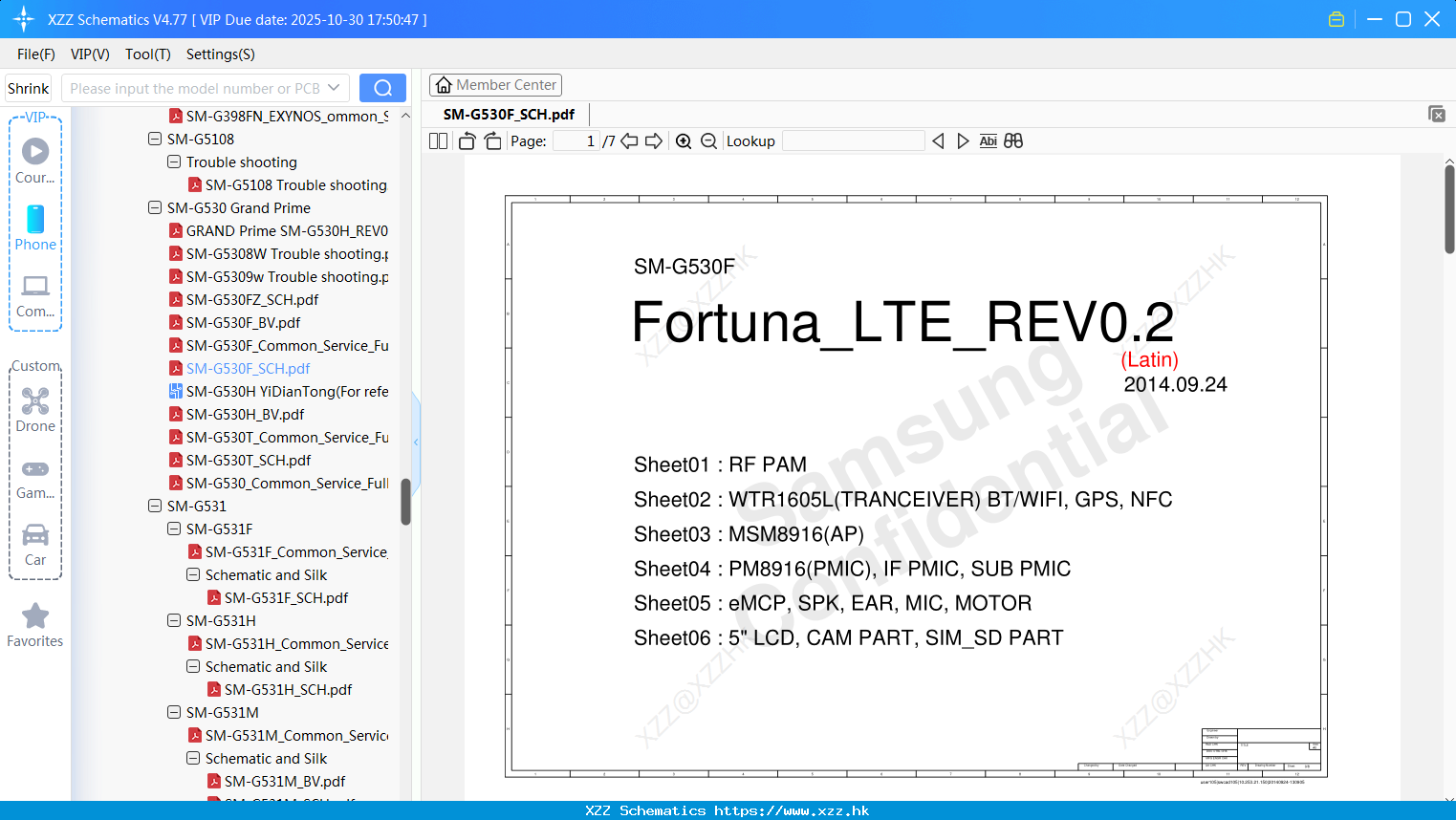
Task: Click the XZZ Schematics app logo
Action: [24, 19]
